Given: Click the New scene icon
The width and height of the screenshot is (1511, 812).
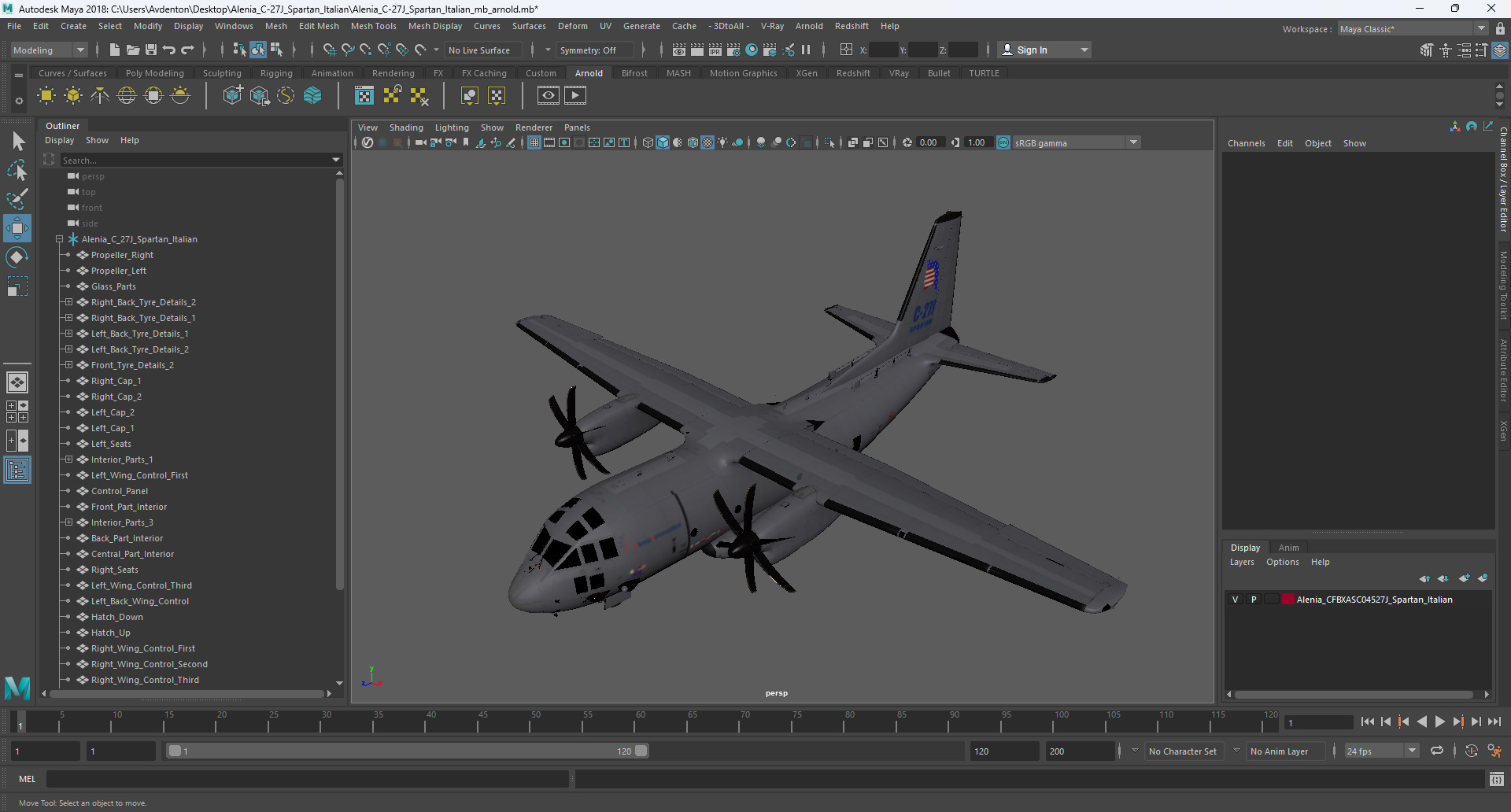Looking at the screenshot, I should [x=115, y=50].
